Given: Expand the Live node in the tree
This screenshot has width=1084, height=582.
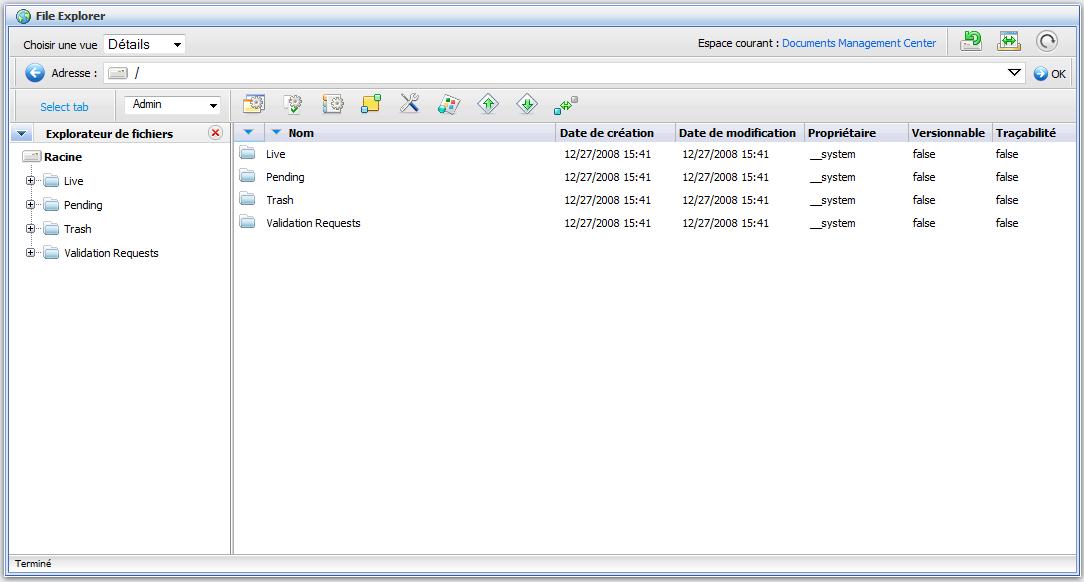Looking at the screenshot, I should (x=30, y=180).
